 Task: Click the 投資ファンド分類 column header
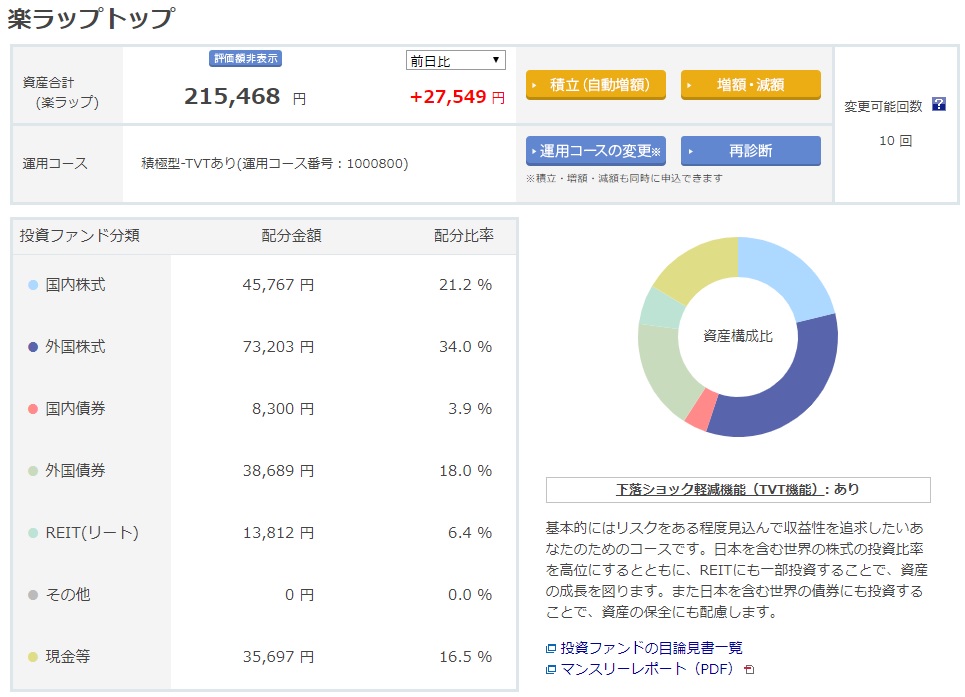[79, 236]
